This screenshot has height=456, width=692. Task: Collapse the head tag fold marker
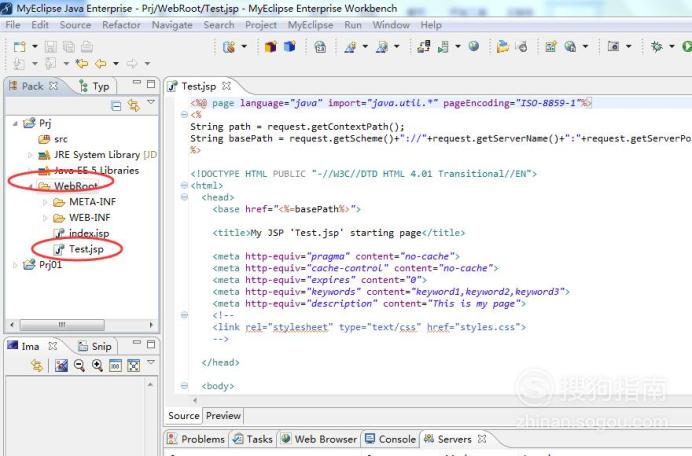click(184, 197)
